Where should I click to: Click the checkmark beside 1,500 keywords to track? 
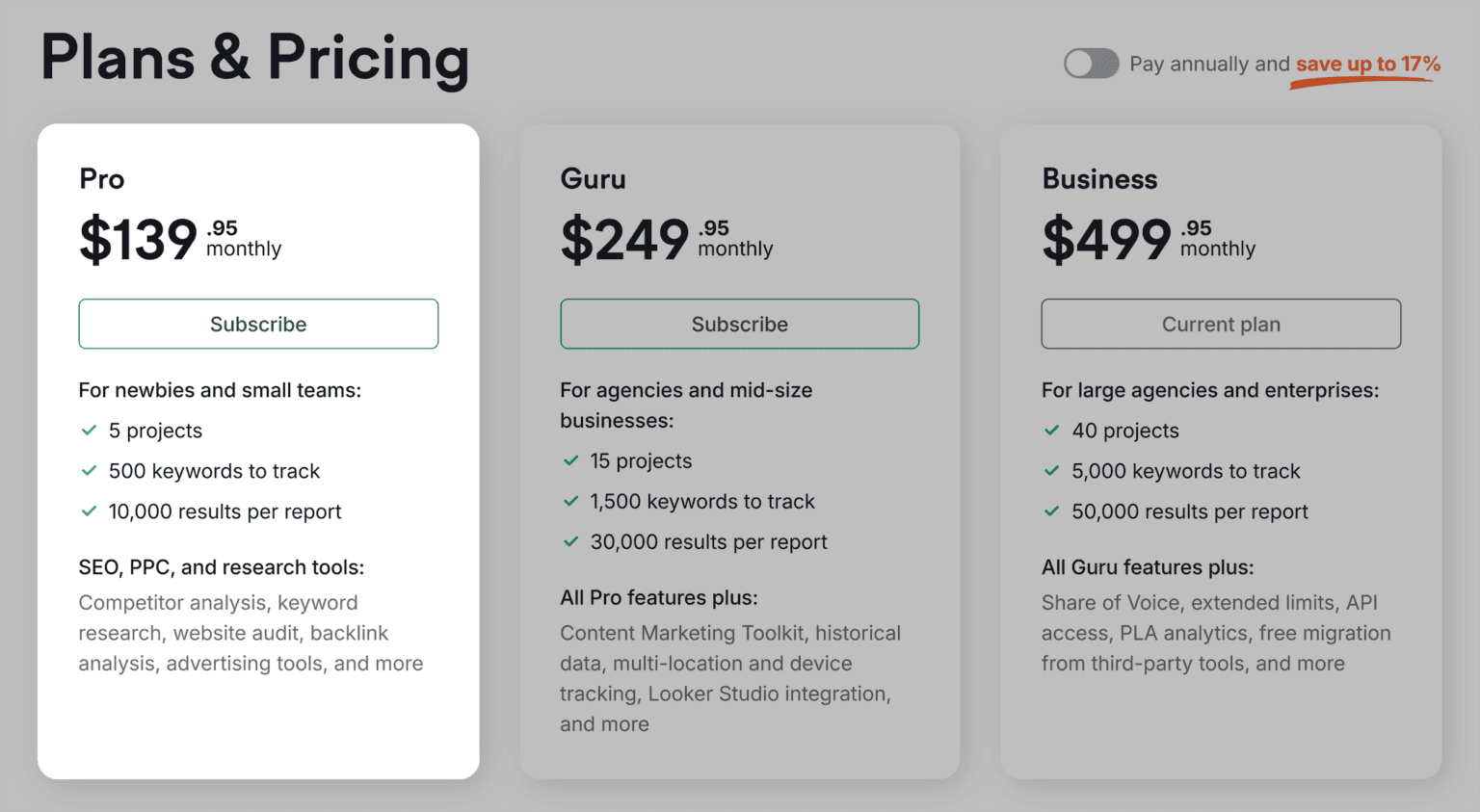570,502
